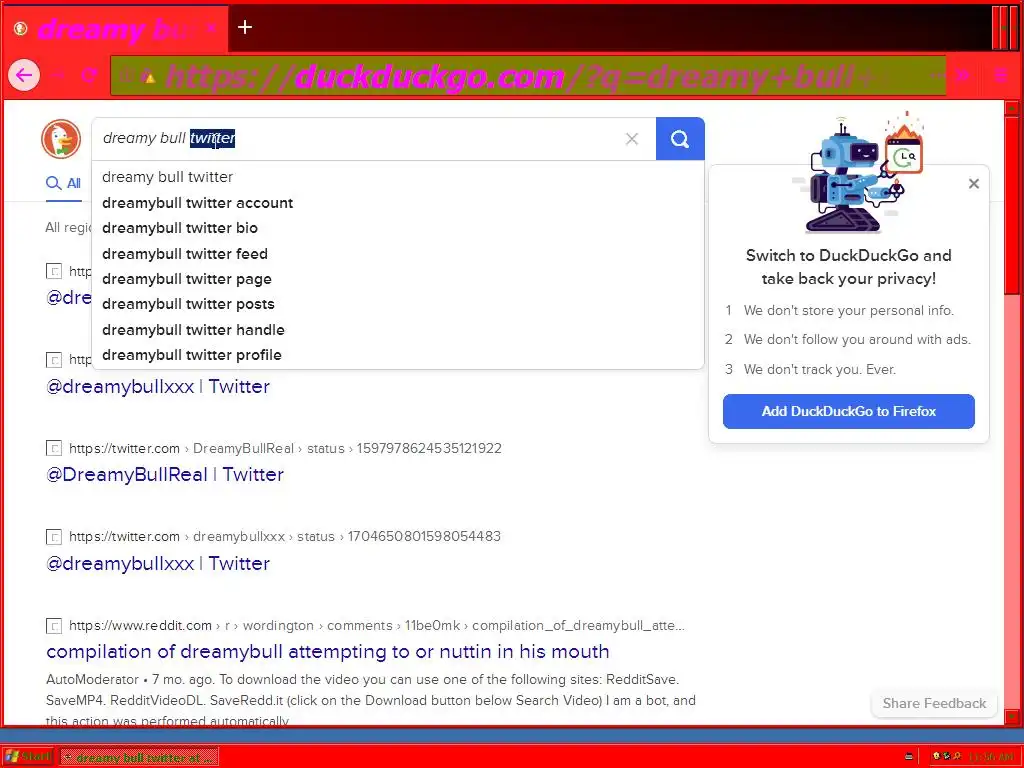Select the dreamy bull twitter taskbar item
Image resolution: width=1024 pixels, height=768 pixels.
tap(139, 758)
